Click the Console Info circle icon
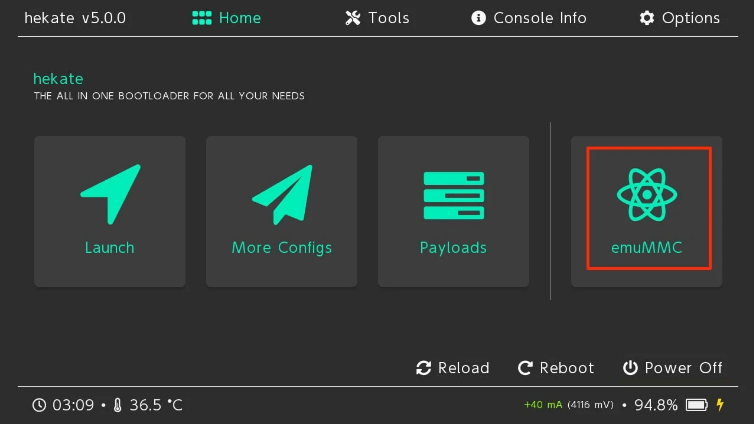 pyautogui.click(x=478, y=18)
